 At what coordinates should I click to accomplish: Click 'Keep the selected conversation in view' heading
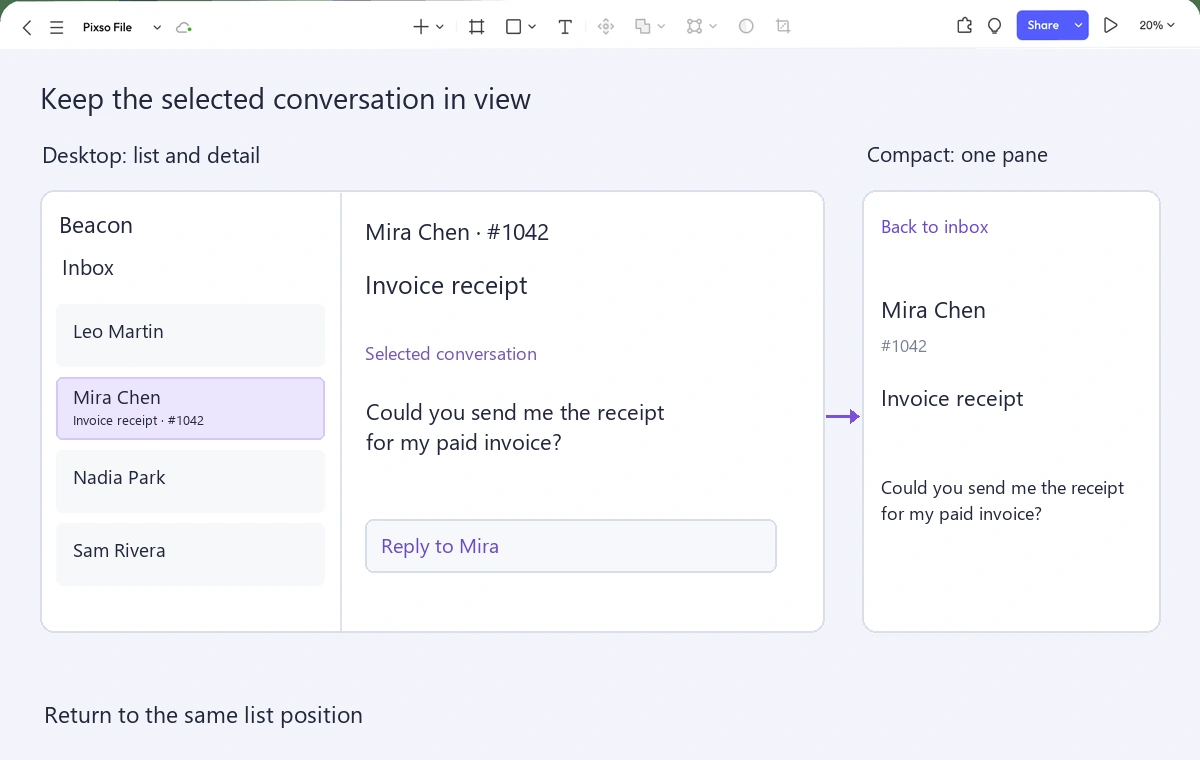click(286, 99)
